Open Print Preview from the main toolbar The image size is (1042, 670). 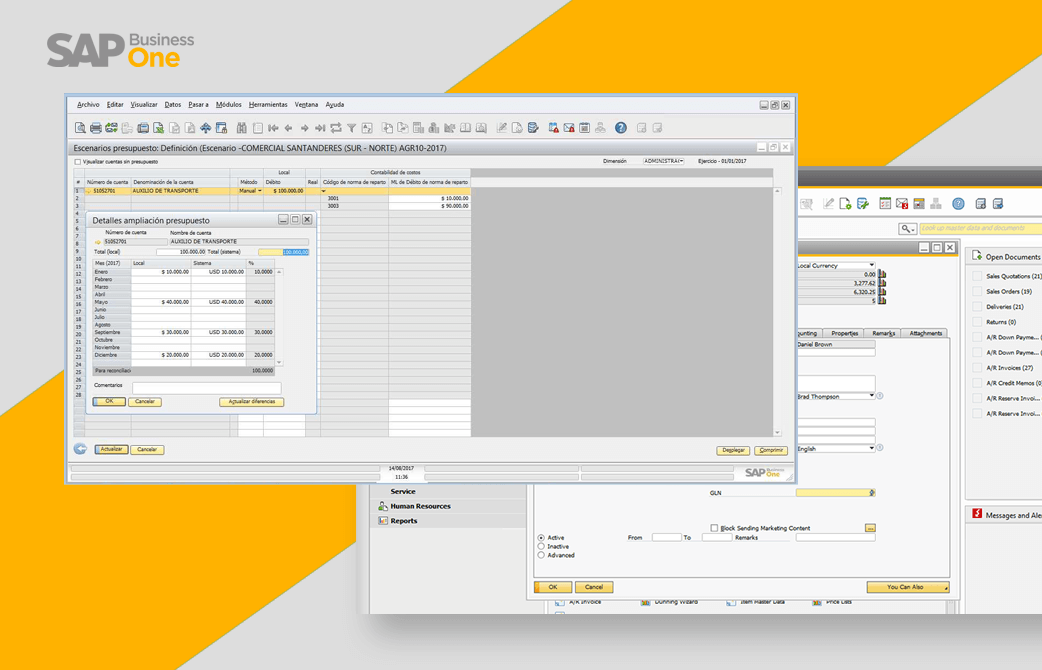coord(80,128)
